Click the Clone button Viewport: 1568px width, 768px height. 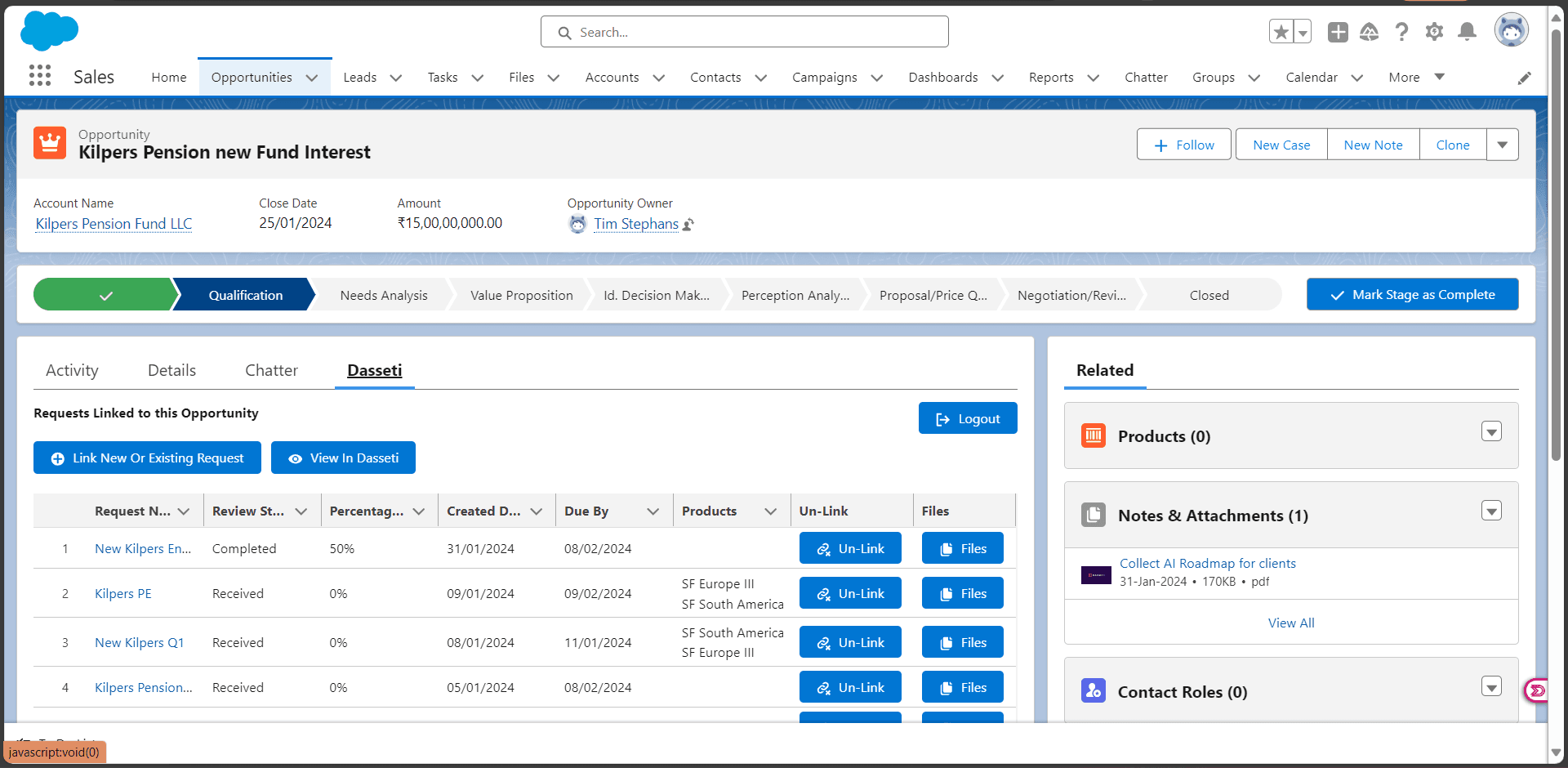tap(1453, 145)
